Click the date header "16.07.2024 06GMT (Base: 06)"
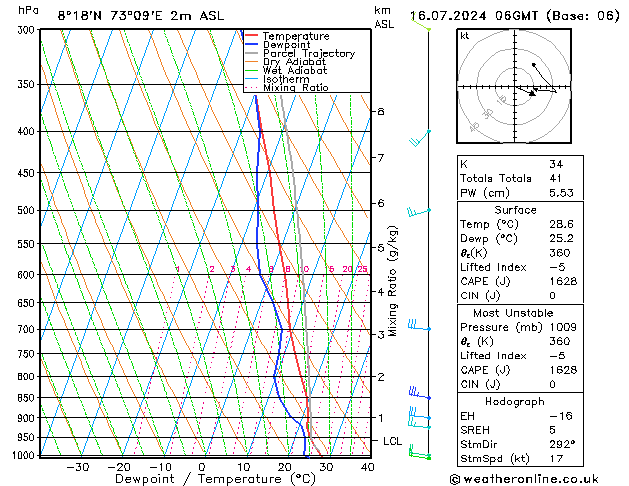The image size is (629, 486). [x=514, y=16]
